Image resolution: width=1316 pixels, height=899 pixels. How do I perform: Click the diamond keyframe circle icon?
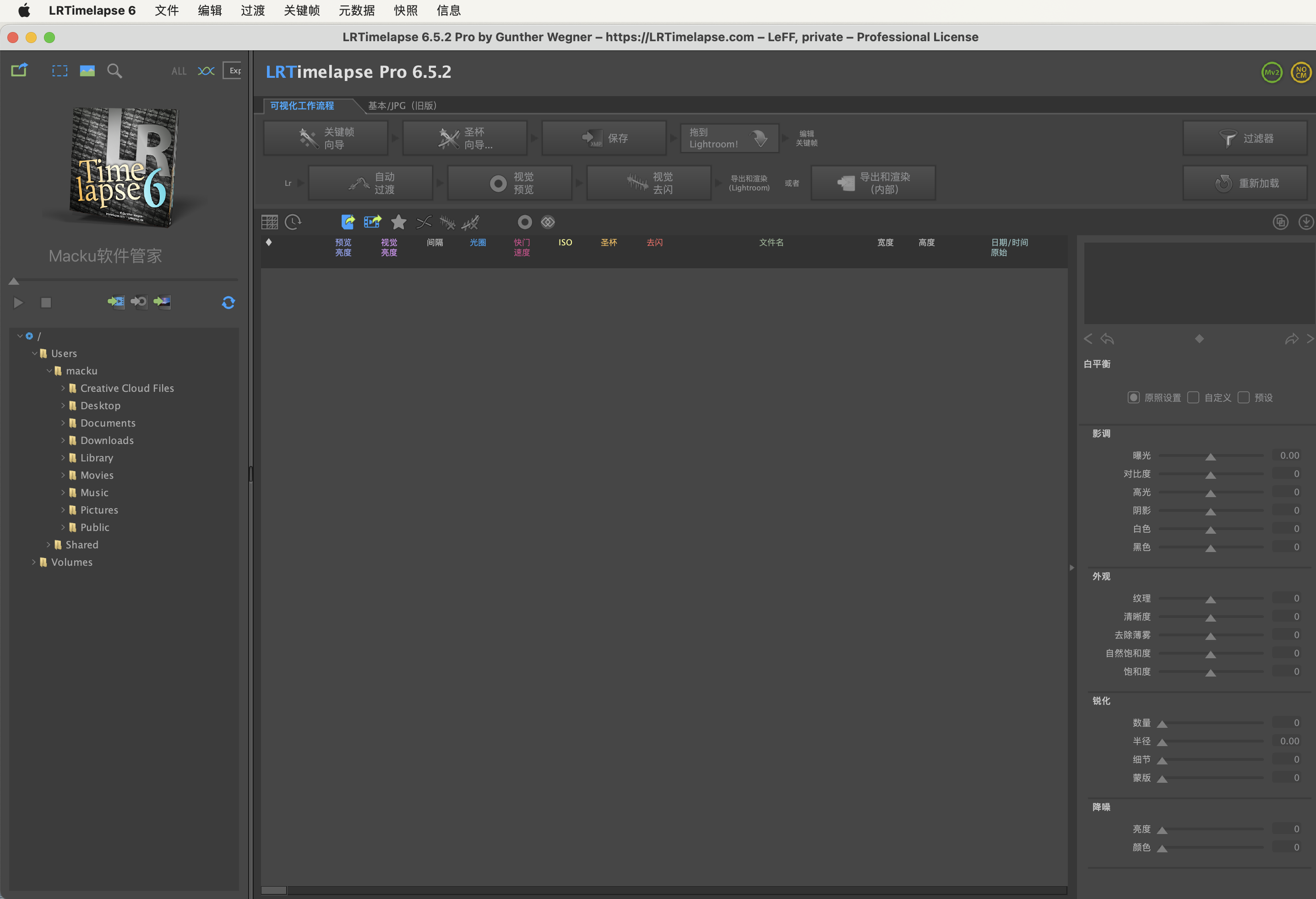tap(548, 222)
